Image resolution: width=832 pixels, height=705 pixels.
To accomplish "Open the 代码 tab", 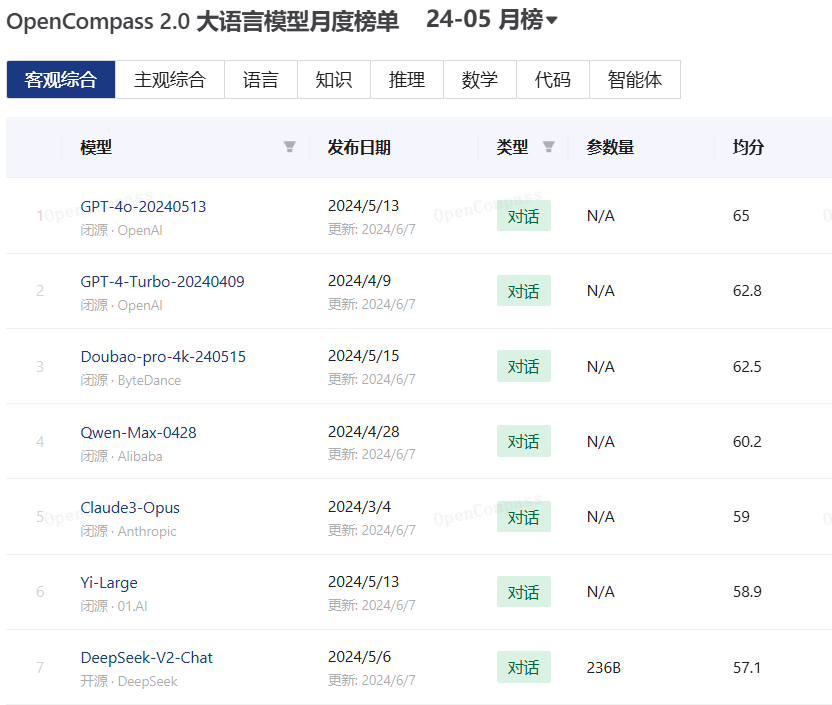I will (553, 80).
